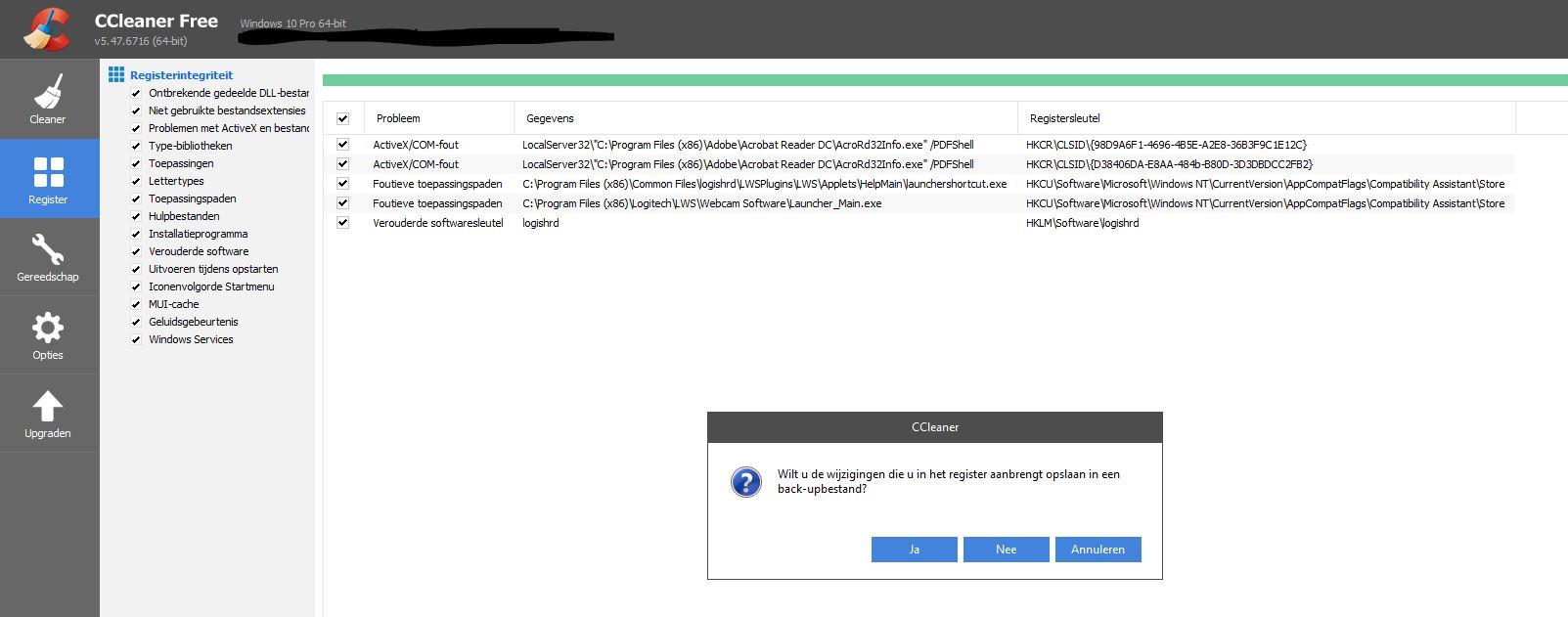Screen dimensions: 1568x617
Task: Uncheck the Verouderde softwaresleutel logishrd checkbox
Action: pyautogui.click(x=342, y=223)
